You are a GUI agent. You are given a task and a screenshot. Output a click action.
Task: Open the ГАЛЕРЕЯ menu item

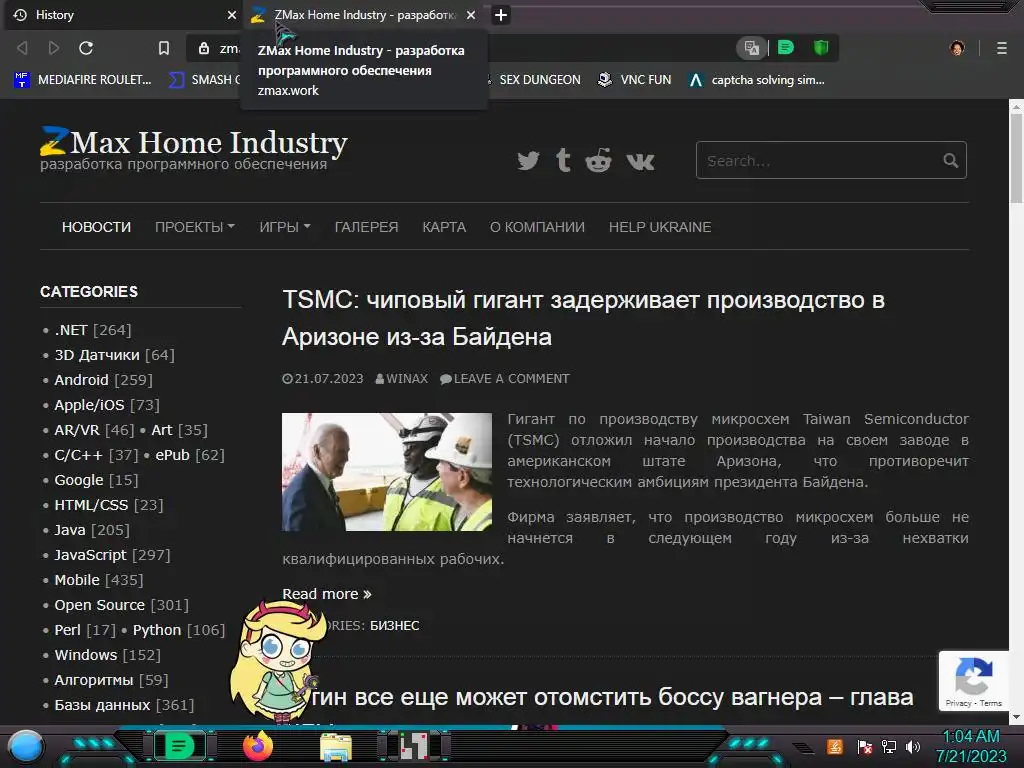click(x=366, y=227)
